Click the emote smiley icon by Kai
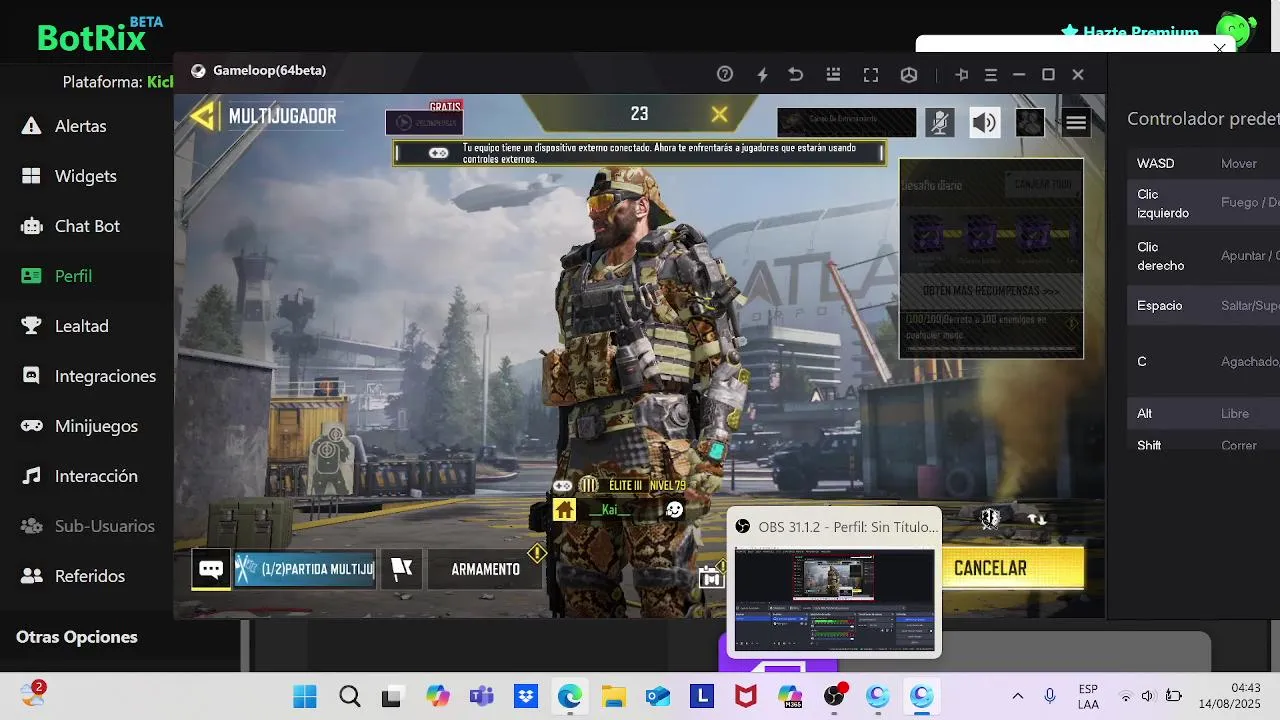This screenshot has width=1280, height=720. 675,510
